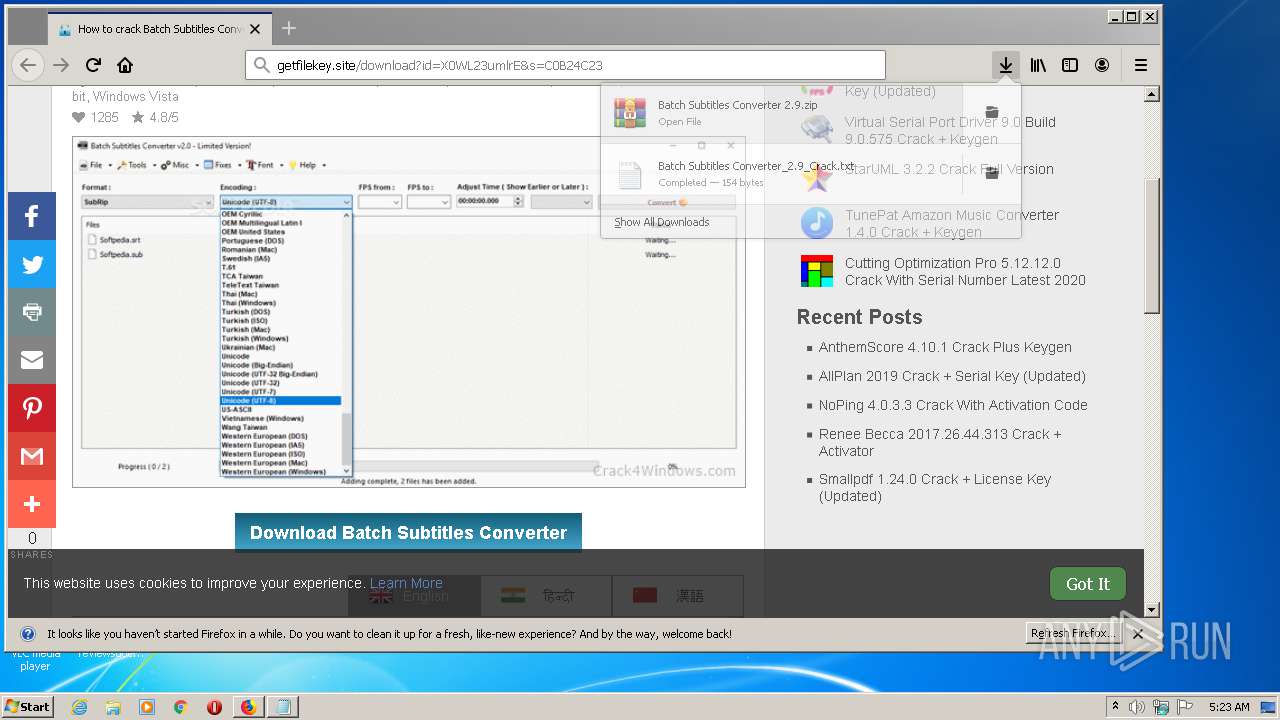Open the Windows Start menu
Screen dimensions: 1280x720
pos(27,707)
